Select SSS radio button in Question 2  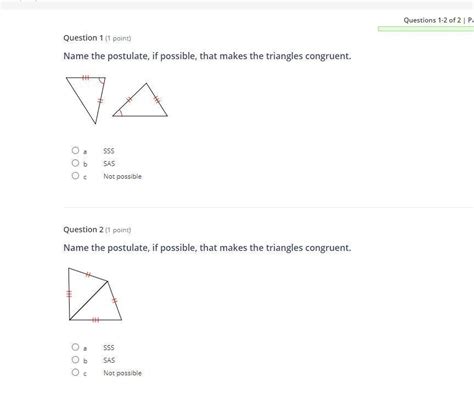[75, 347]
